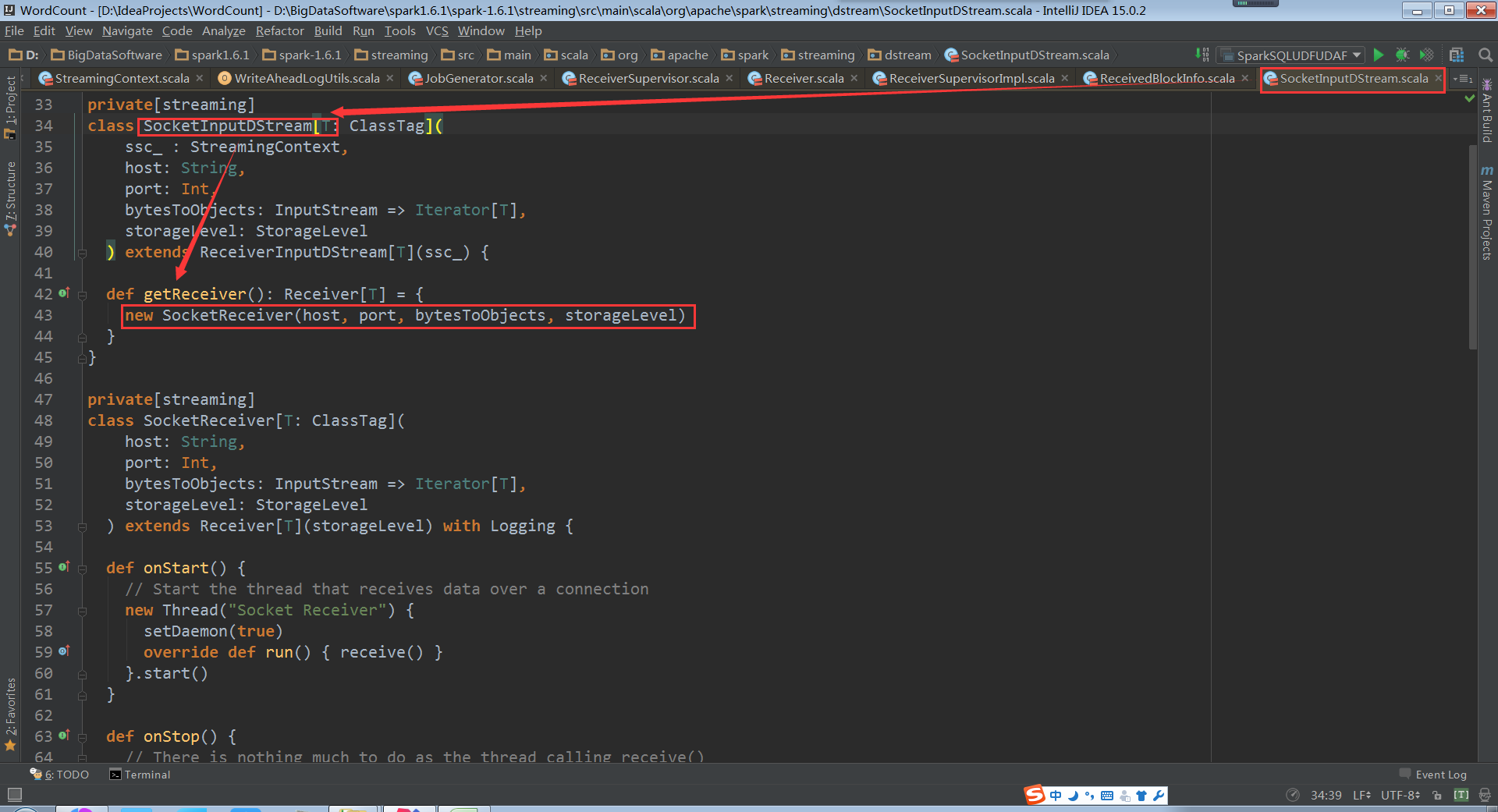This screenshot has width=1498, height=812.
Task: Open the Event Log panel
Action: point(1433,775)
